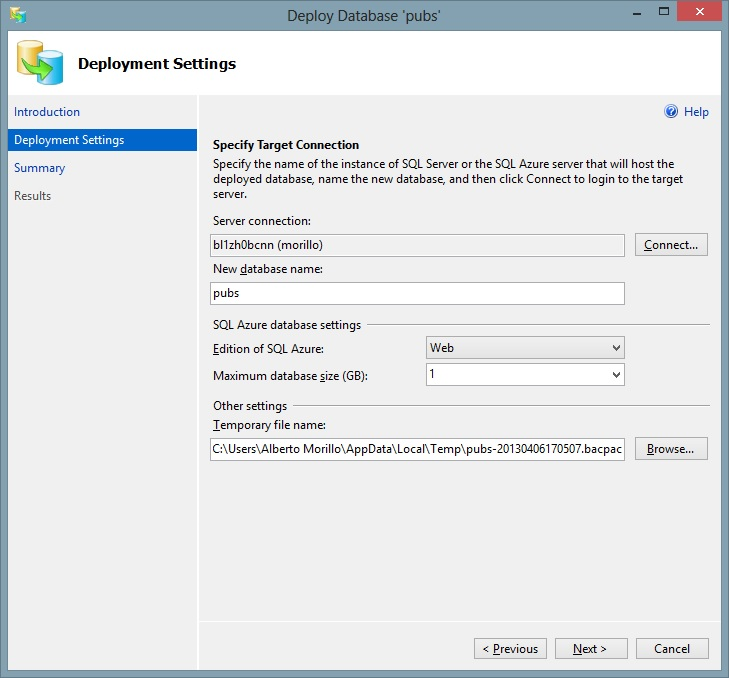
Task: Maximize the Deploy Database window
Action: [664, 12]
